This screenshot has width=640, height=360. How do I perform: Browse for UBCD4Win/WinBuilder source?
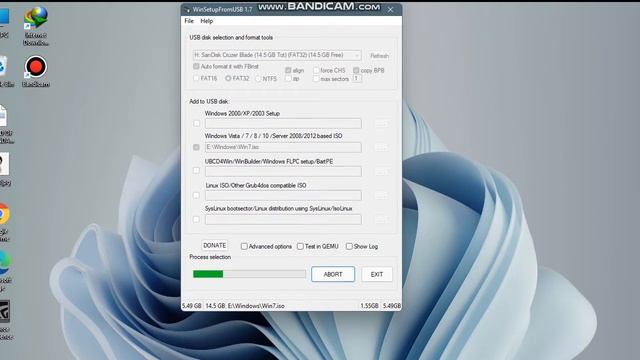coord(381,171)
